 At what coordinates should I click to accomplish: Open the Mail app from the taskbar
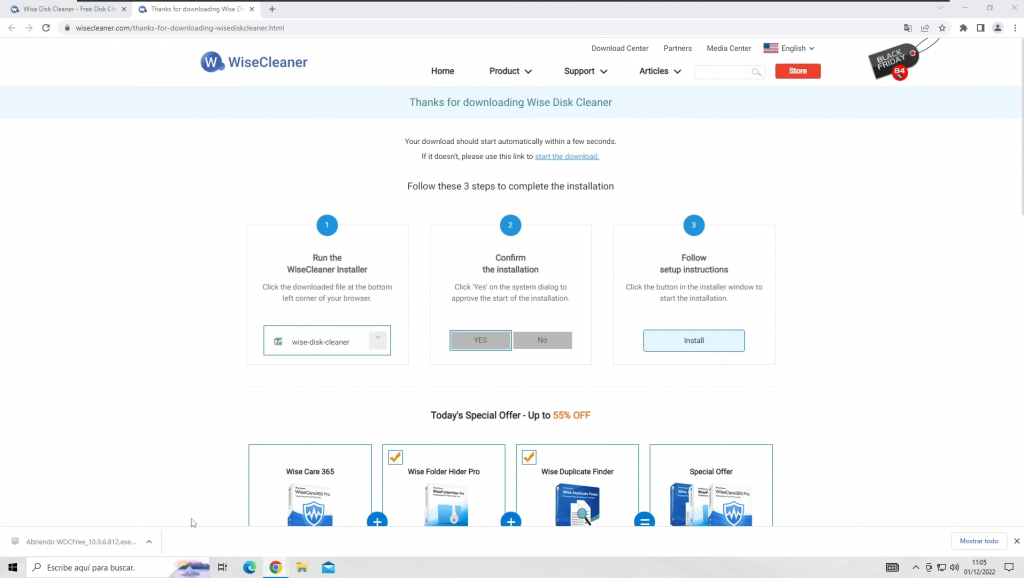[x=328, y=567]
